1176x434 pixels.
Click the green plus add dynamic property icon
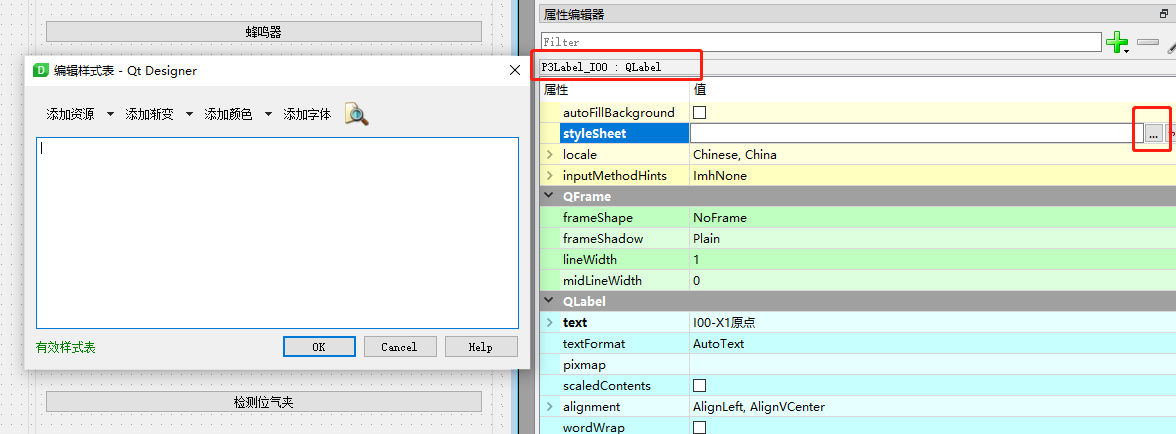[1118, 43]
